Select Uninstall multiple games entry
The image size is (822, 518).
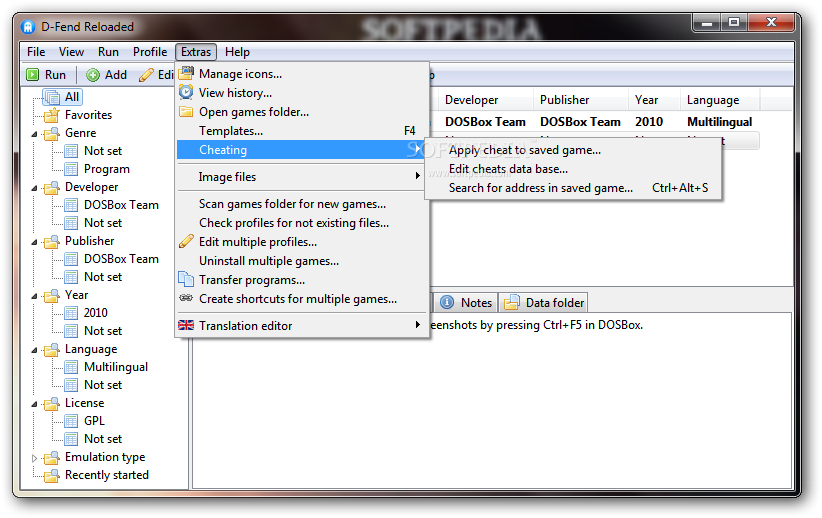click(302, 260)
